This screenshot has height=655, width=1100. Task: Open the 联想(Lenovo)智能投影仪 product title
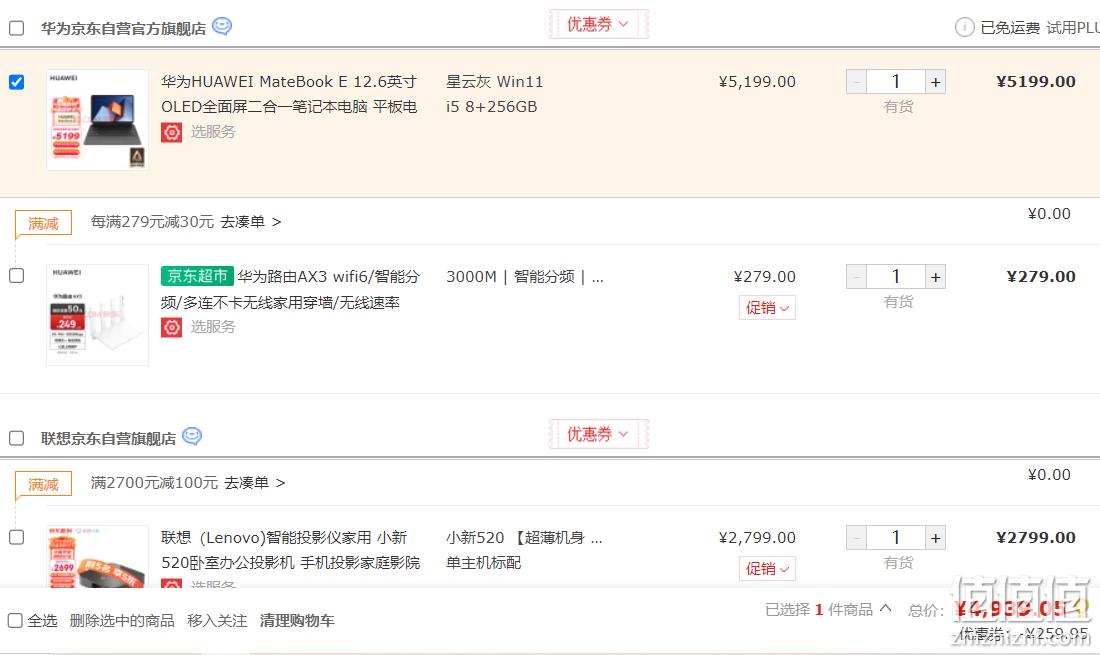(x=290, y=550)
